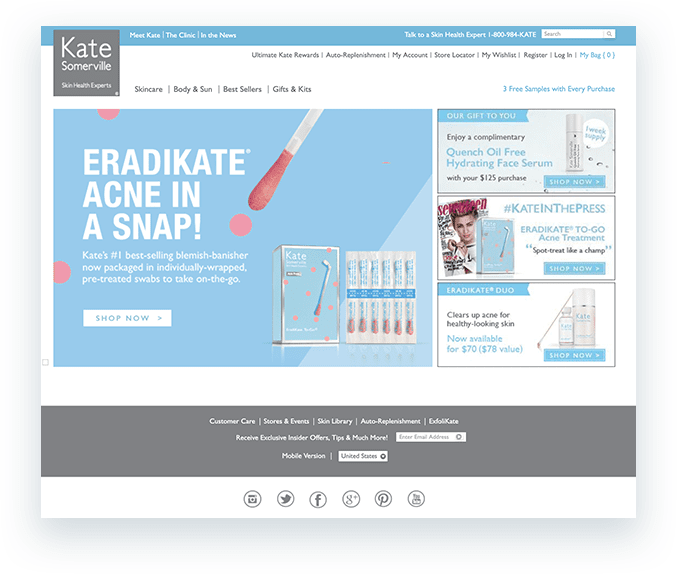Image resolution: width=677 pixels, height=574 pixels.
Task: Click Shop Now in EradiKate banner
Action: pyautogui.click(x=127, y=318)
